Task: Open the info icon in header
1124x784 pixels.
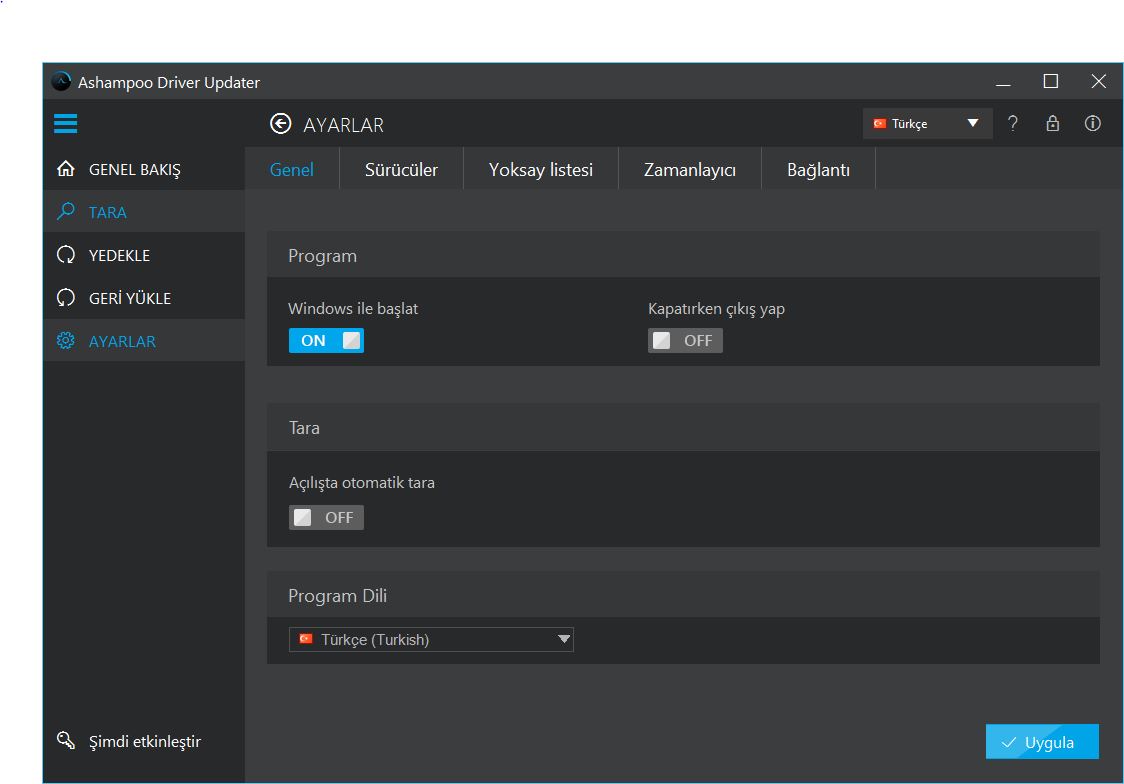Action: point(1092,123)
